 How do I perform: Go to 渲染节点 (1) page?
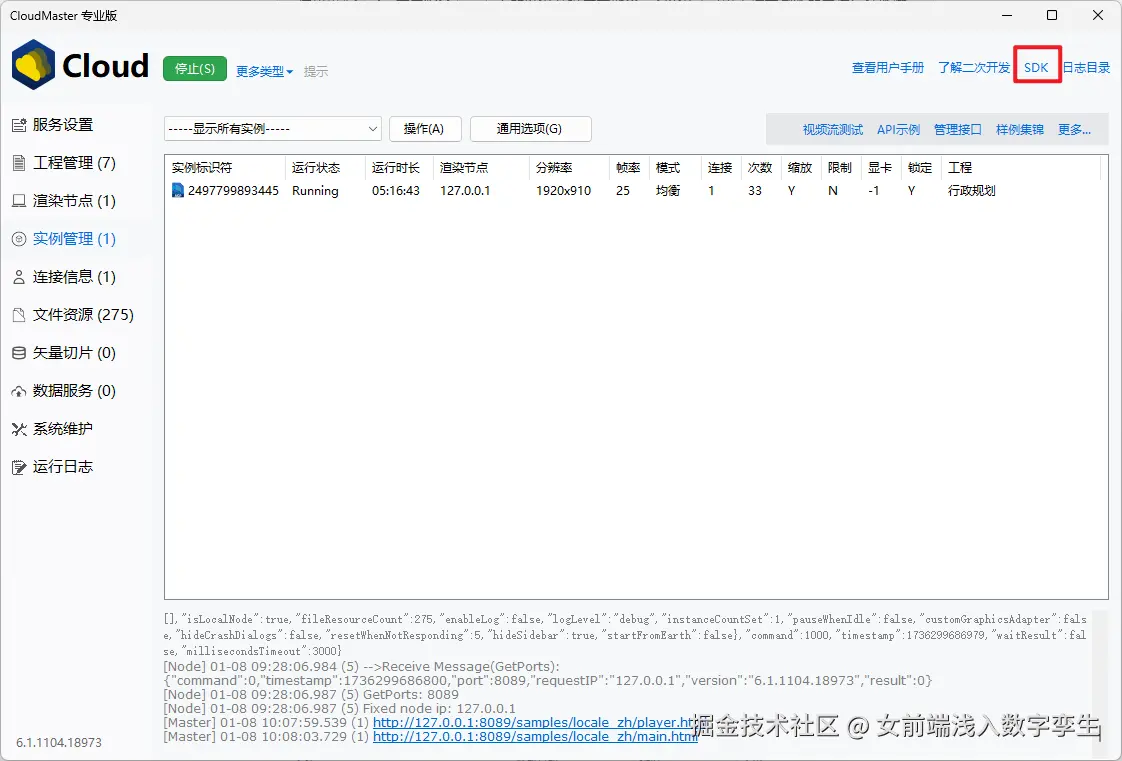[x=74, y=201]
